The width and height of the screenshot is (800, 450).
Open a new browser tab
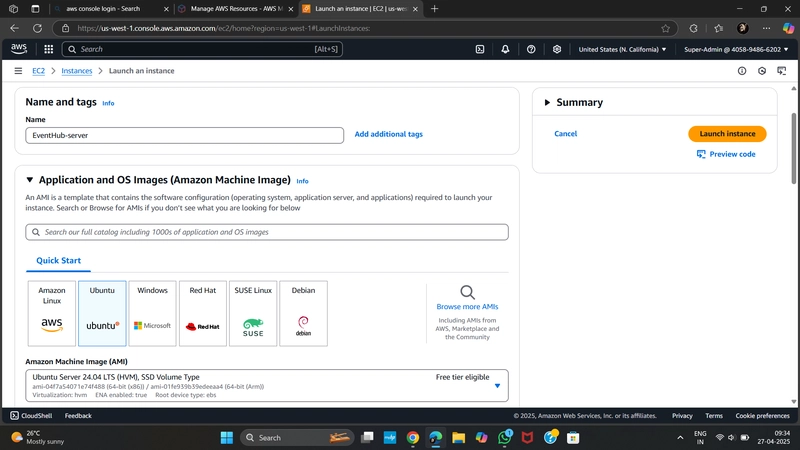434,9
